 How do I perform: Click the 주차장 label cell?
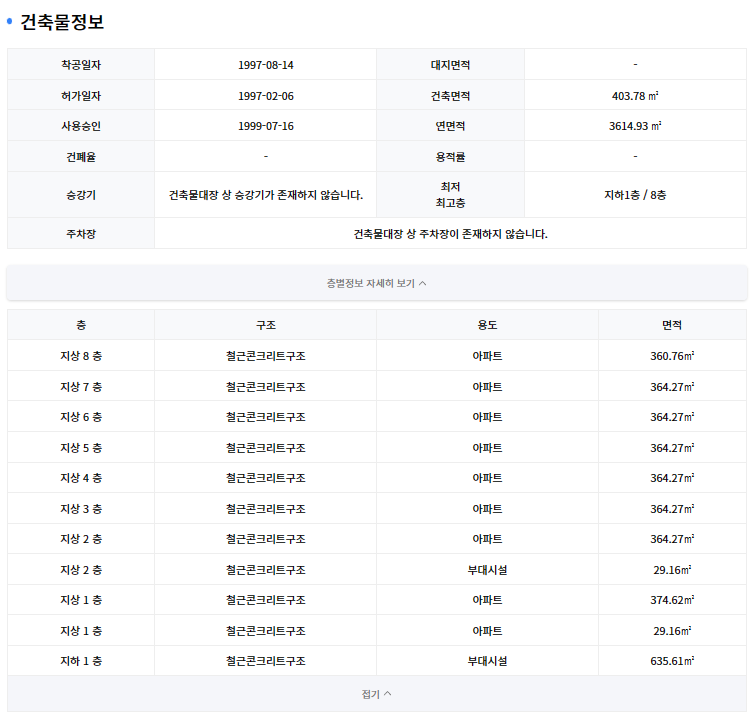(81, 233)
